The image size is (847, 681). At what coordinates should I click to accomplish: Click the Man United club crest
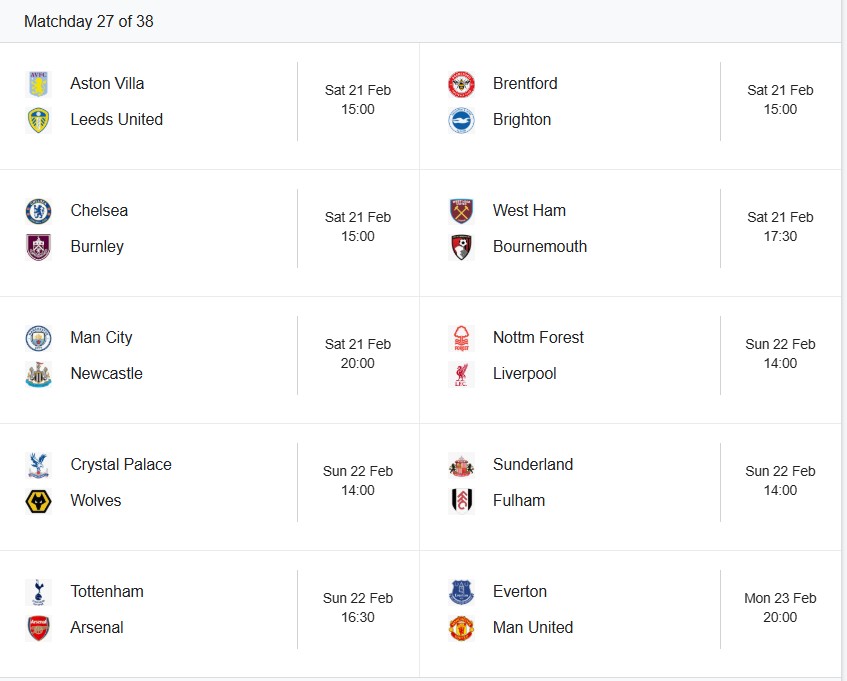click(x=461, y=628)
